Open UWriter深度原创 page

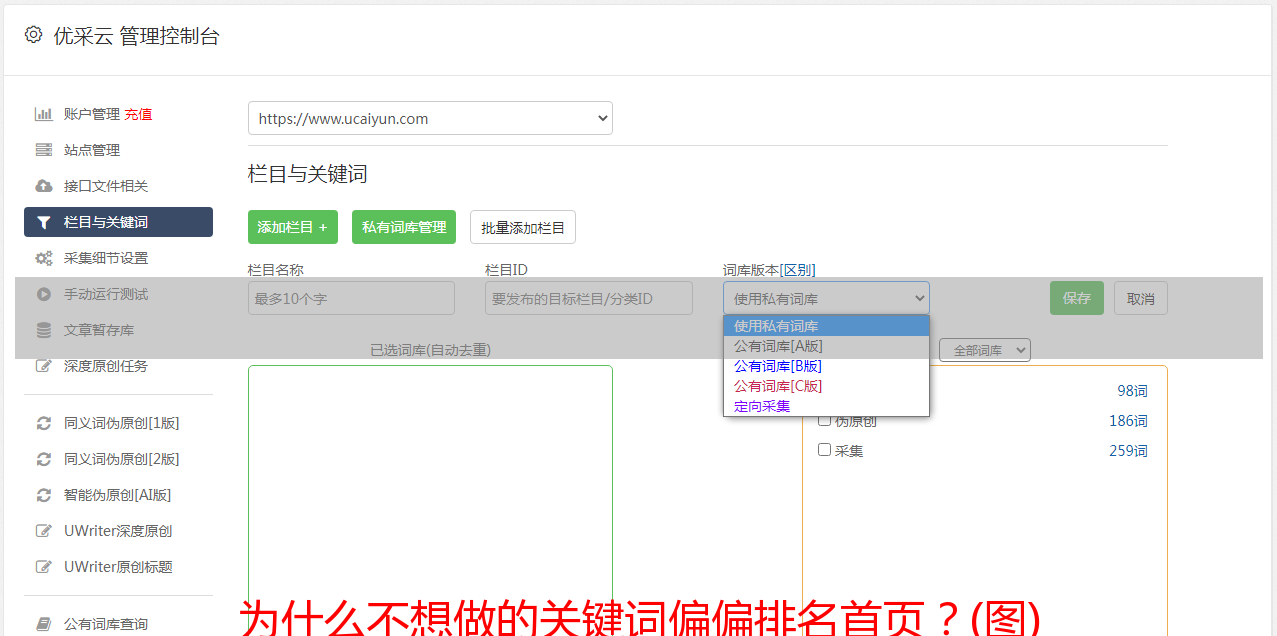[x=118, y=531]
